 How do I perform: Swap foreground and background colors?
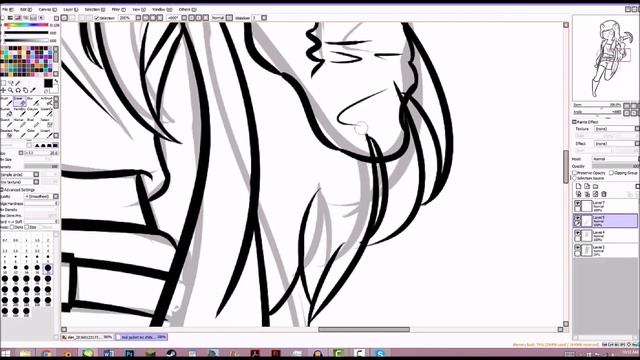(x=56, y=82)
